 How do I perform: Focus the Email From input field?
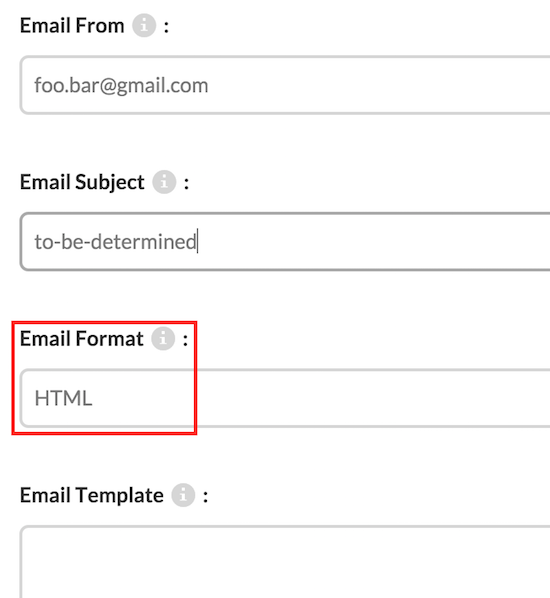click(285, 85)
